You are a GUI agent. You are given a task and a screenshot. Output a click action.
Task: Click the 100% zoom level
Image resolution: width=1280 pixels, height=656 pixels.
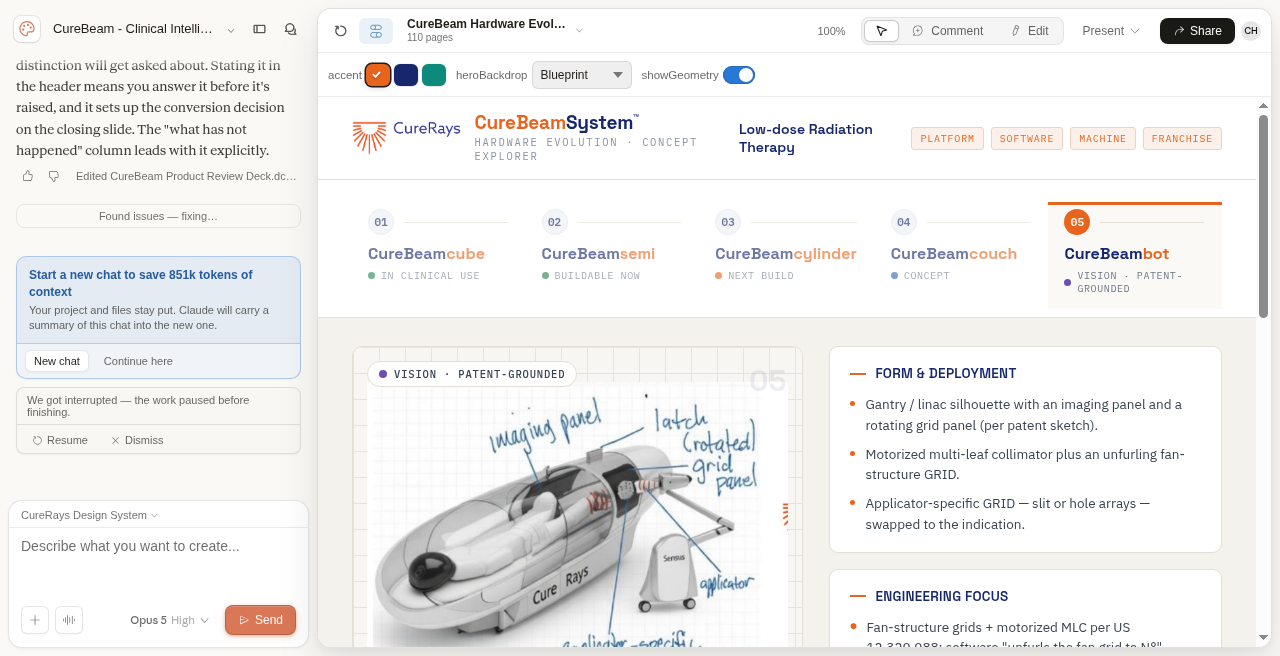(x=831, y=31)
